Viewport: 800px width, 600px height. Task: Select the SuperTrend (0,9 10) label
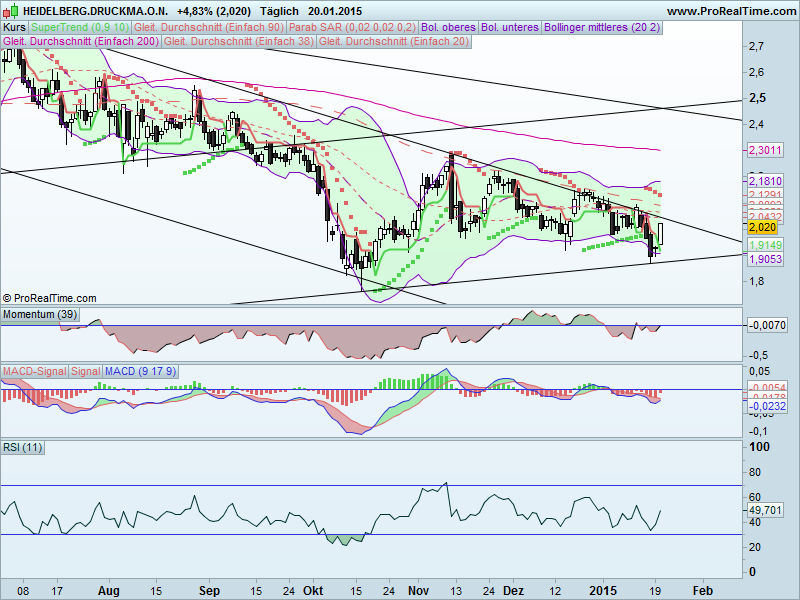tap(80, 27)
